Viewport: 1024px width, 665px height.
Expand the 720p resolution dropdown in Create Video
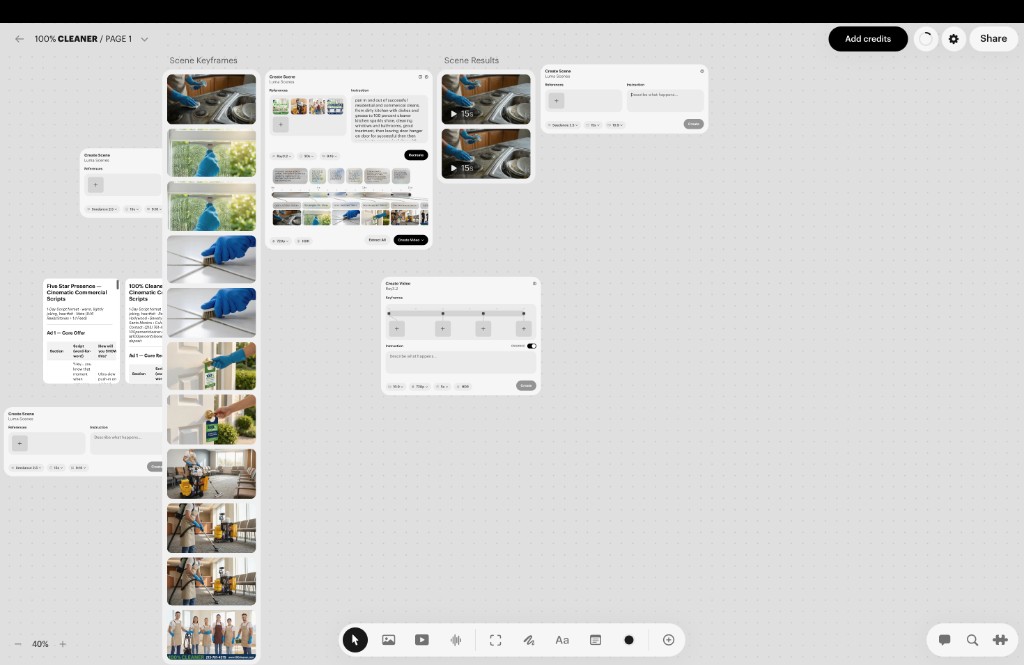pyautogui.click(x=420, y=387)
